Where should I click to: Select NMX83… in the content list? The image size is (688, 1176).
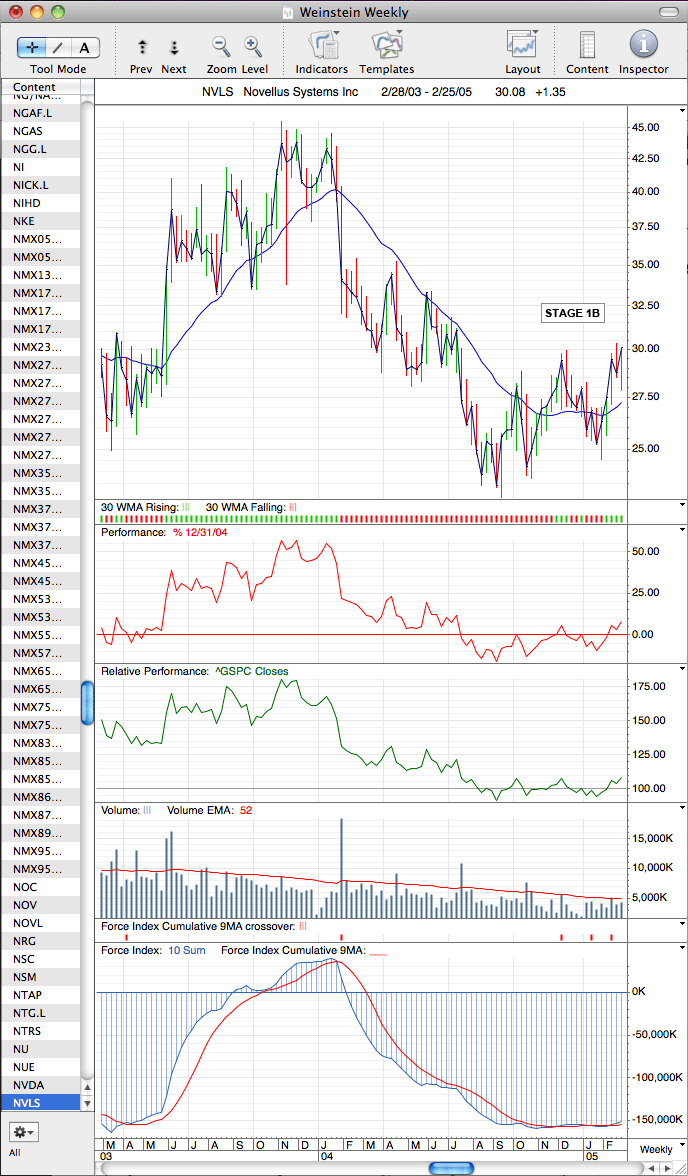[40, 742]
